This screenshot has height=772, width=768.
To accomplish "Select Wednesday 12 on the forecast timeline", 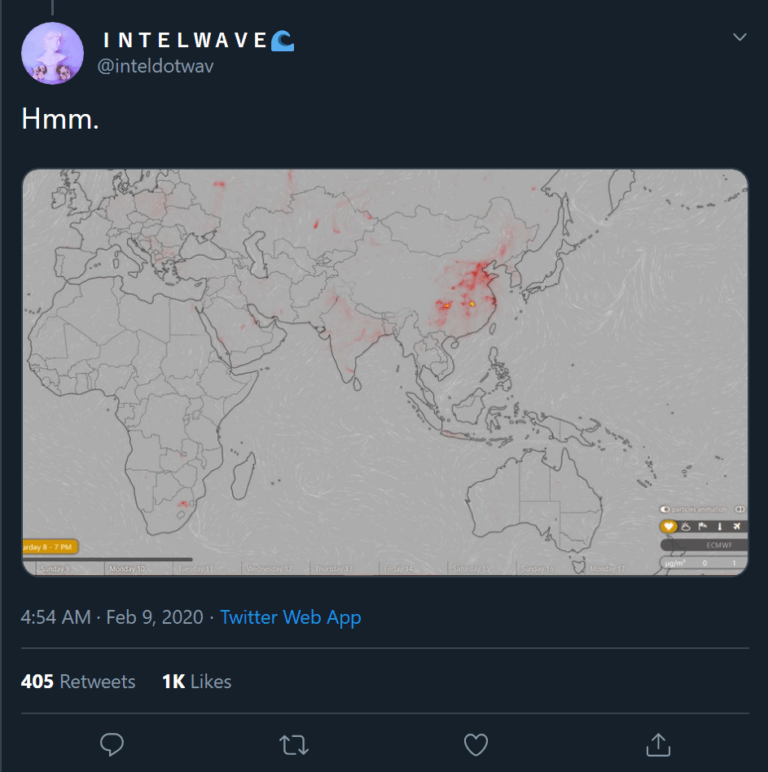I will pyautogui.click(x=269, y=569).
